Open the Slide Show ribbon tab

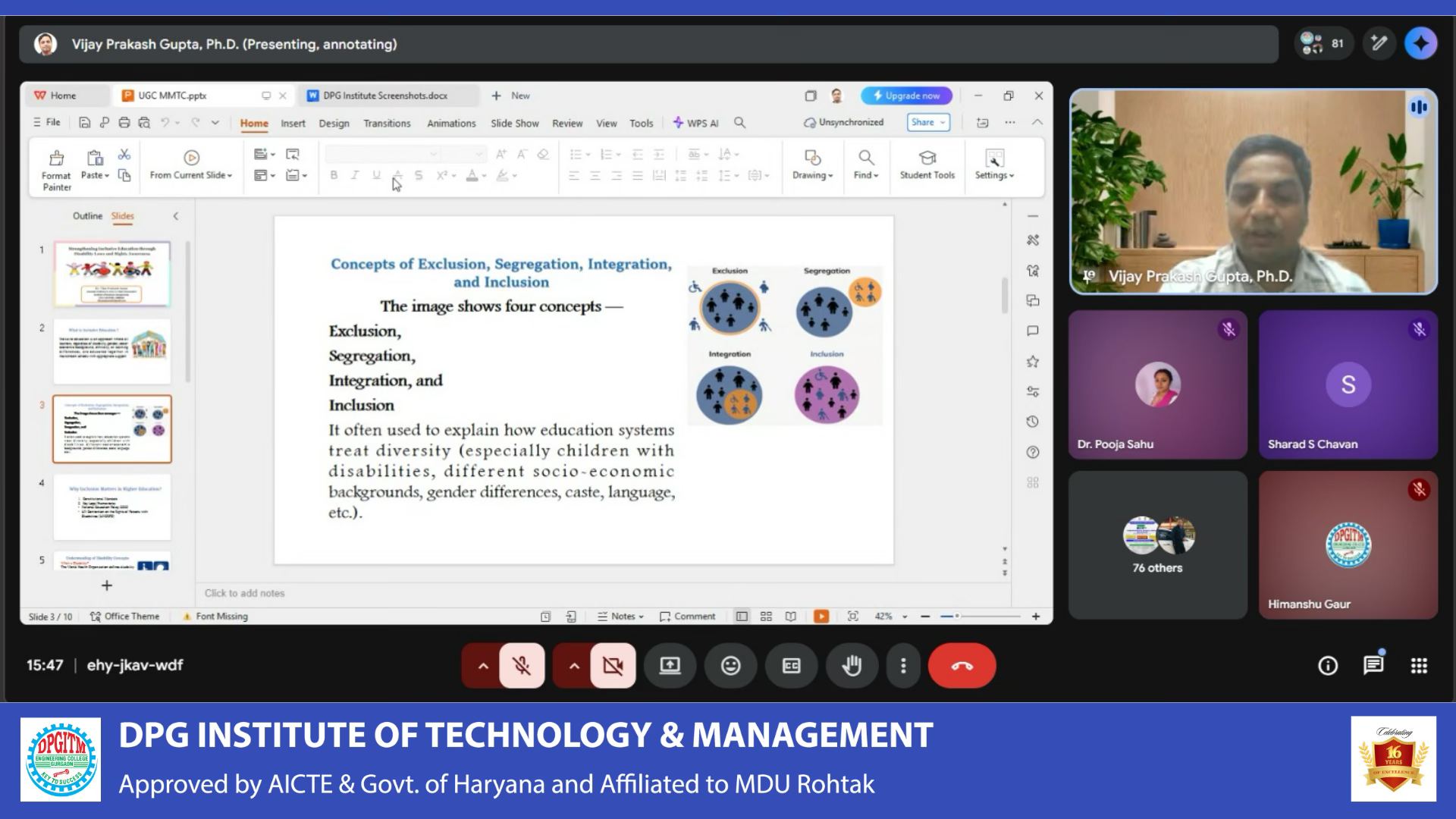tap(514, 123)
